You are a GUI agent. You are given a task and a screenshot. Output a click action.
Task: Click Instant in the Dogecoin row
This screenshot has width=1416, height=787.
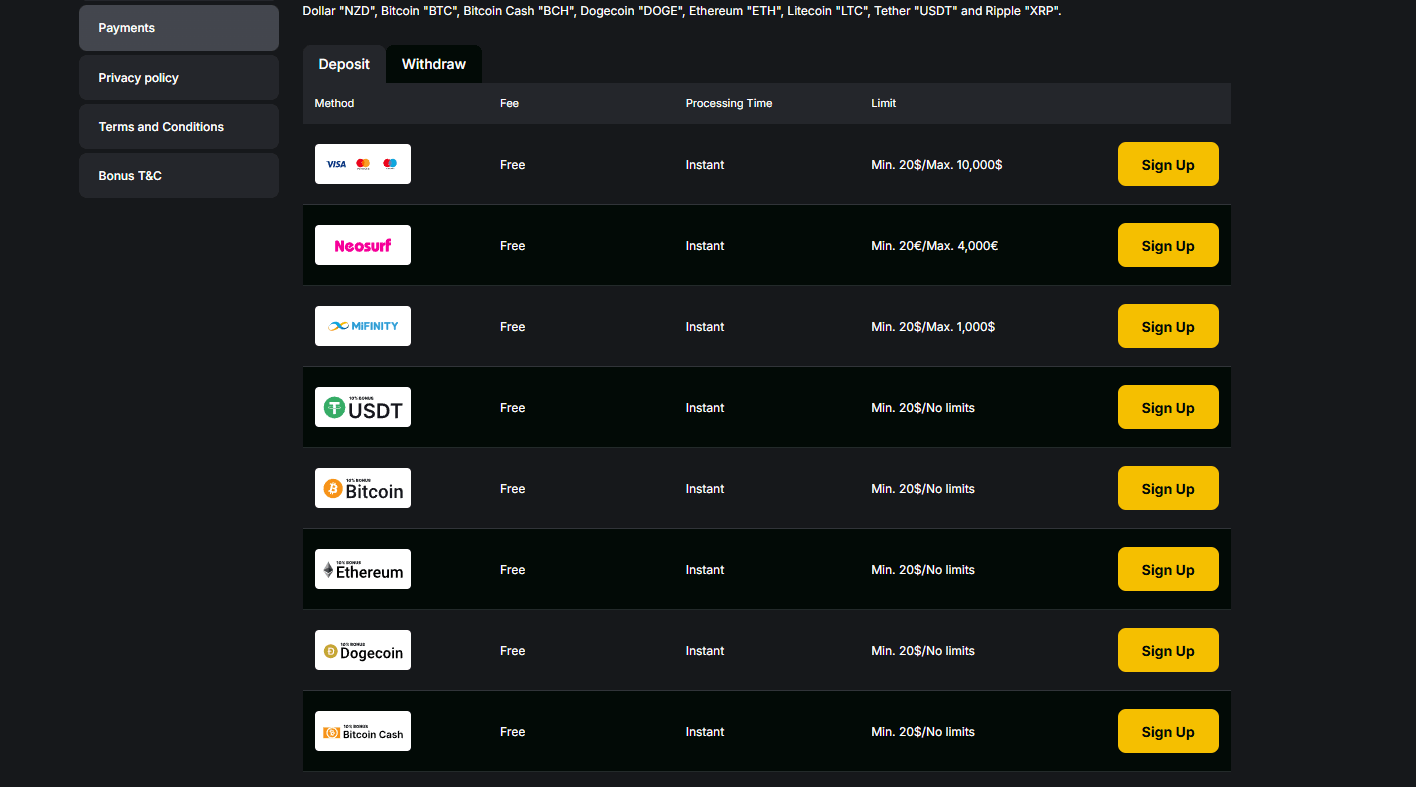point(705,651)
